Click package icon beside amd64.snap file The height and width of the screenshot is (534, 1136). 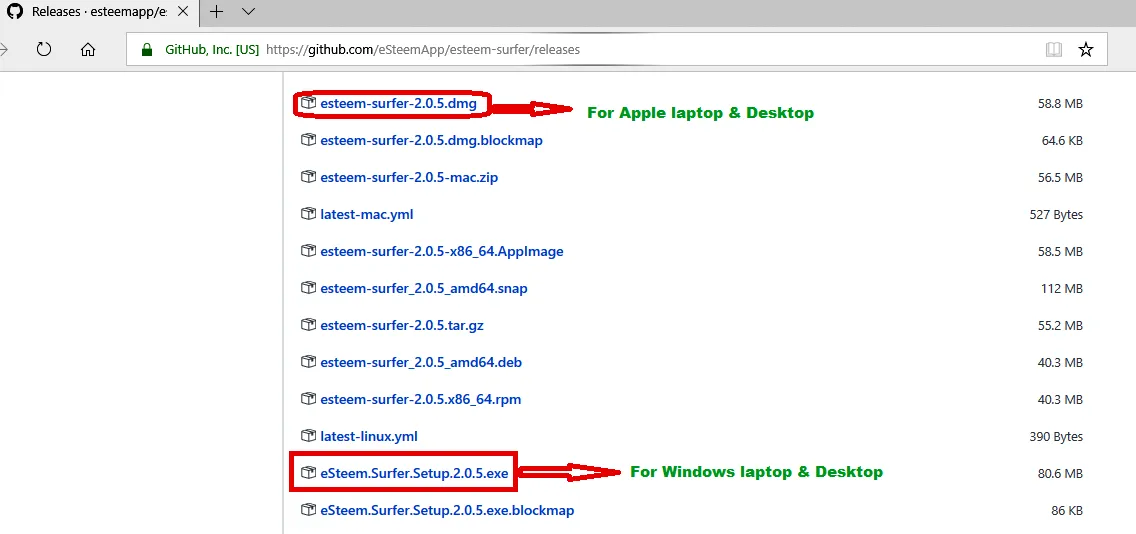tap(308, 288)
